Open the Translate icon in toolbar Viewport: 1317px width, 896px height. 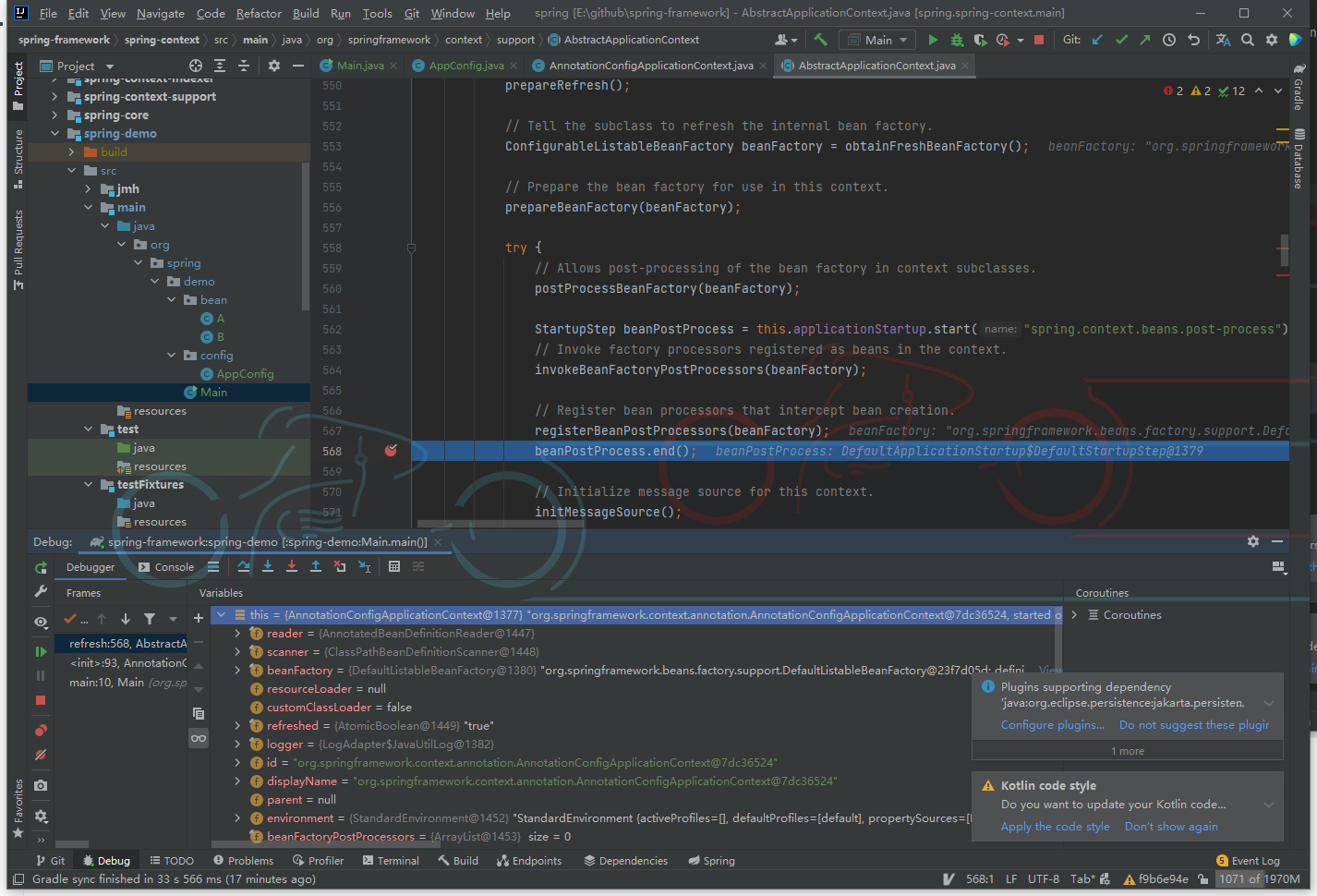coord(1224,40)
